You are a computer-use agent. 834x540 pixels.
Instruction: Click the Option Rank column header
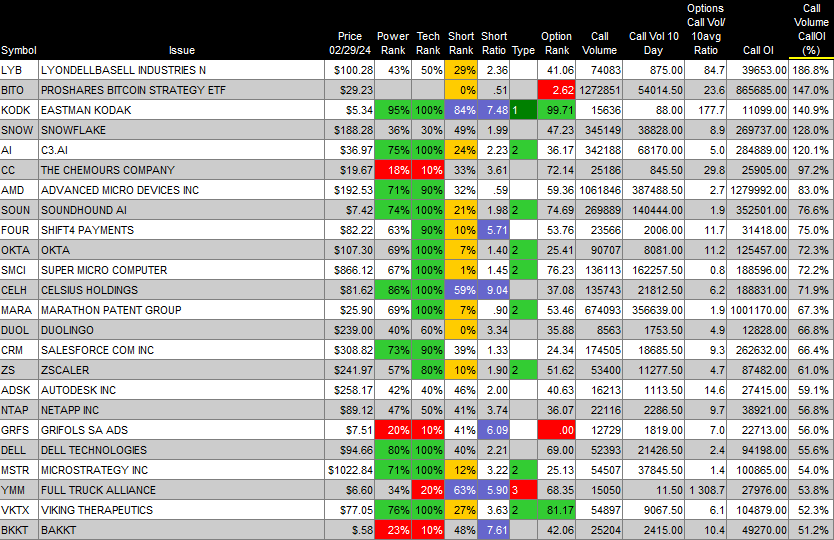556,43
